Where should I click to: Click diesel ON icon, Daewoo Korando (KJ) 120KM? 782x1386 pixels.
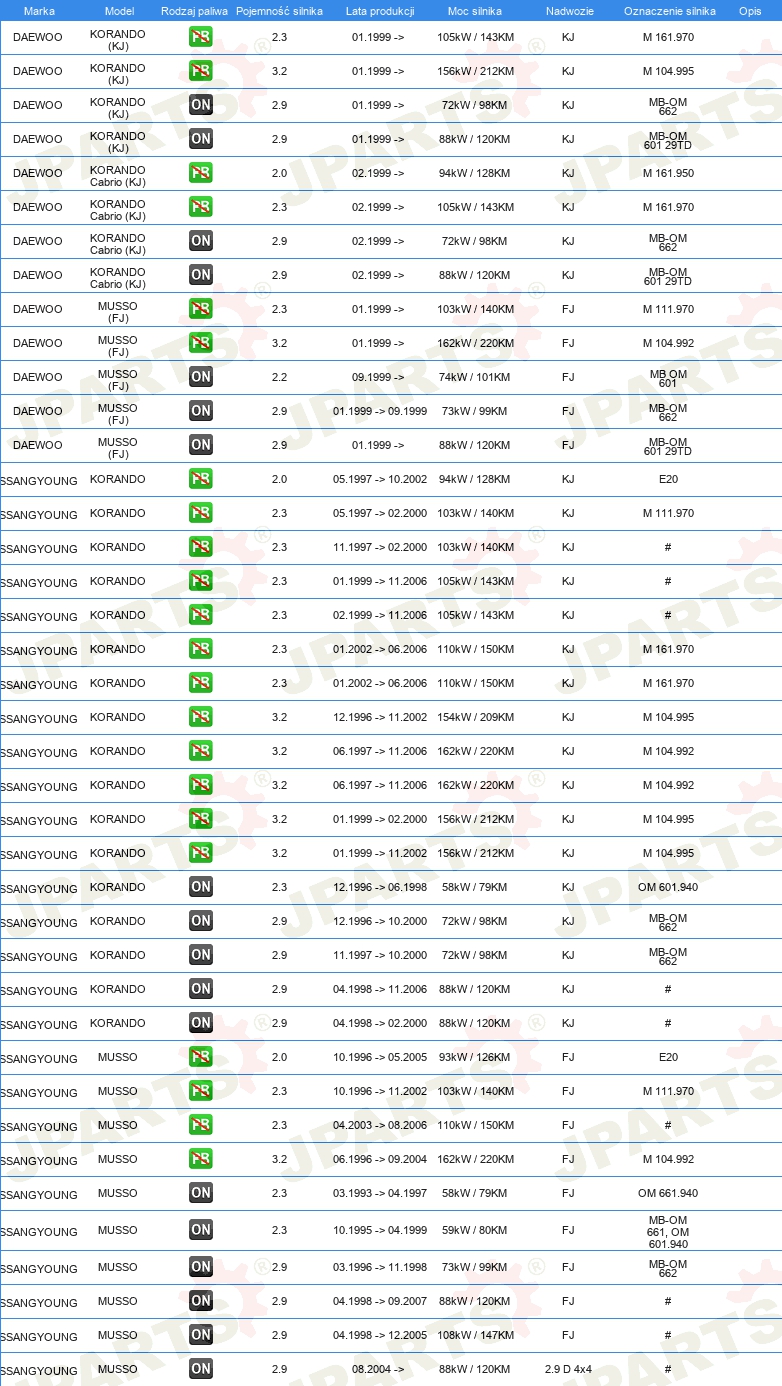click(x=201, y=139)
